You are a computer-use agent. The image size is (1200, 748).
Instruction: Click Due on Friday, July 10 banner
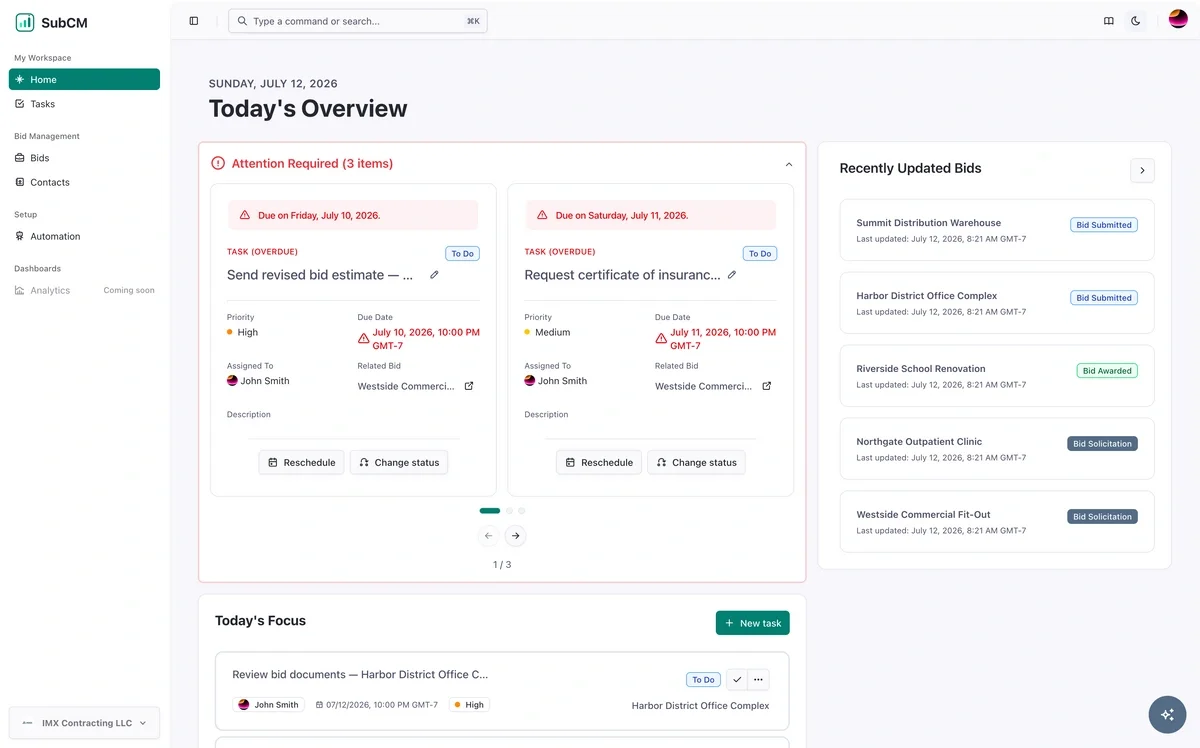pyautogui.click(x=353, y=215)
